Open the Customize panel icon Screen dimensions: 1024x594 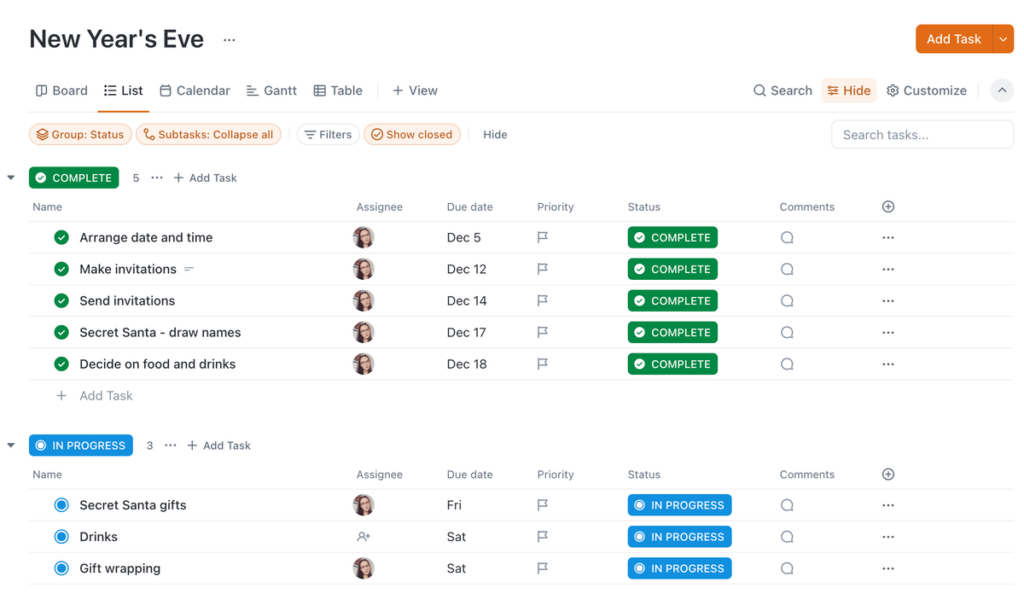pos(894,90)
